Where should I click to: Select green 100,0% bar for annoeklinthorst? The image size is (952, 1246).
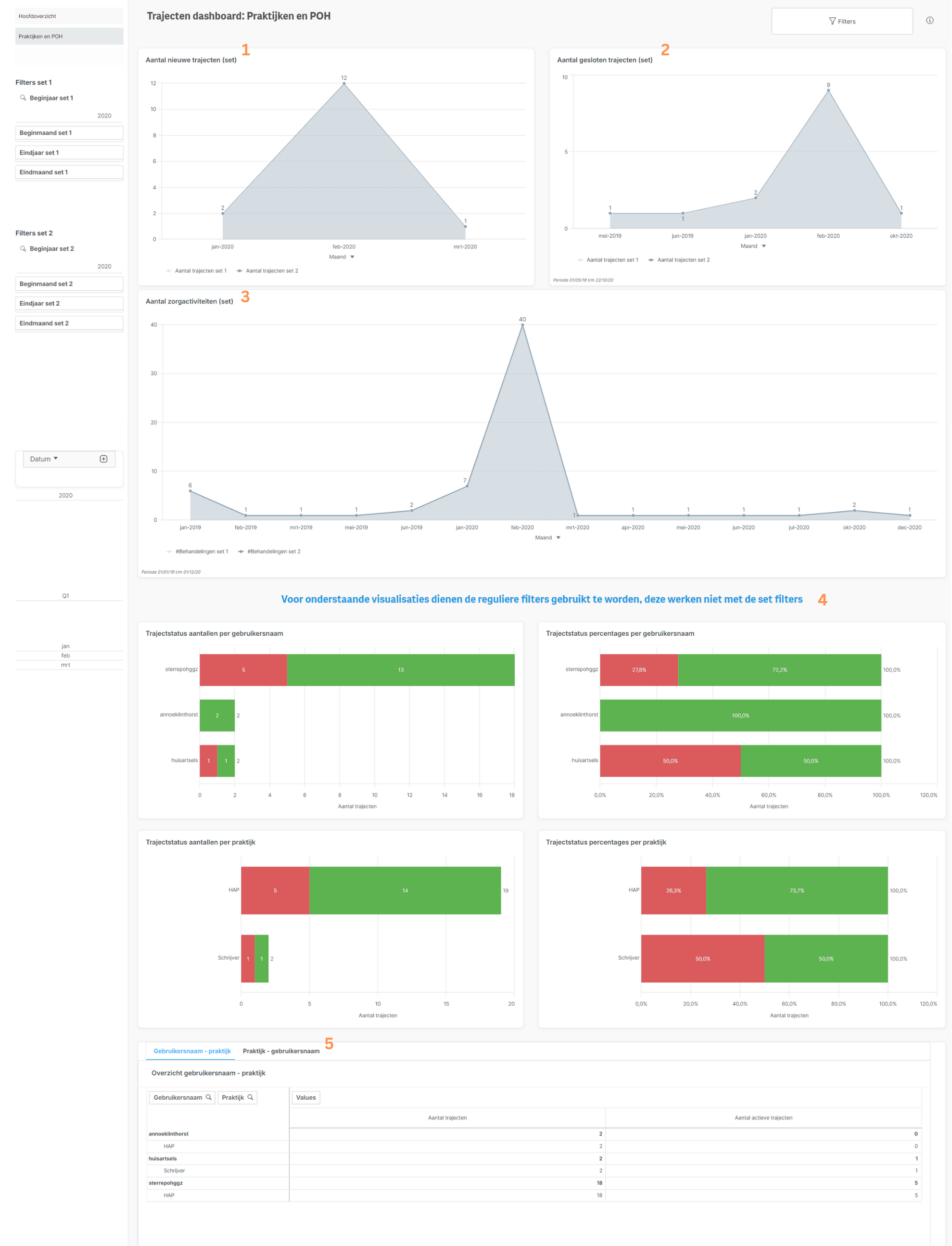[741, 715]
